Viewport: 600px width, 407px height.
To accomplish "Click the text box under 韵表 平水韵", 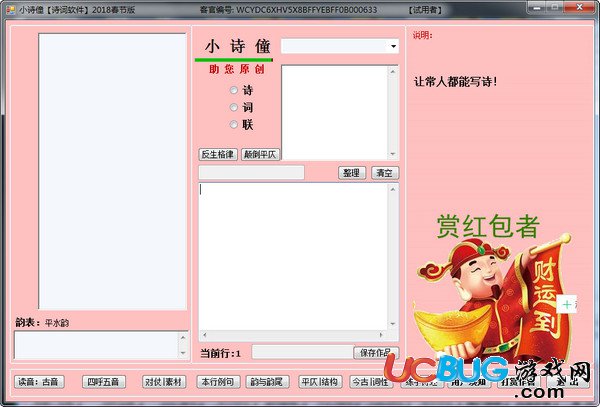I will pyautogui.click(x=96, y=345).
